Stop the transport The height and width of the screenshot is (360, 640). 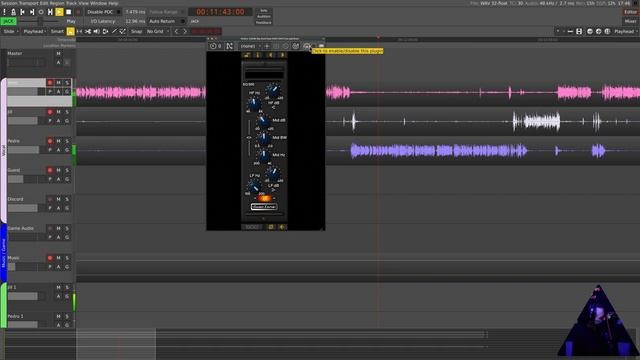coord(69,12)
